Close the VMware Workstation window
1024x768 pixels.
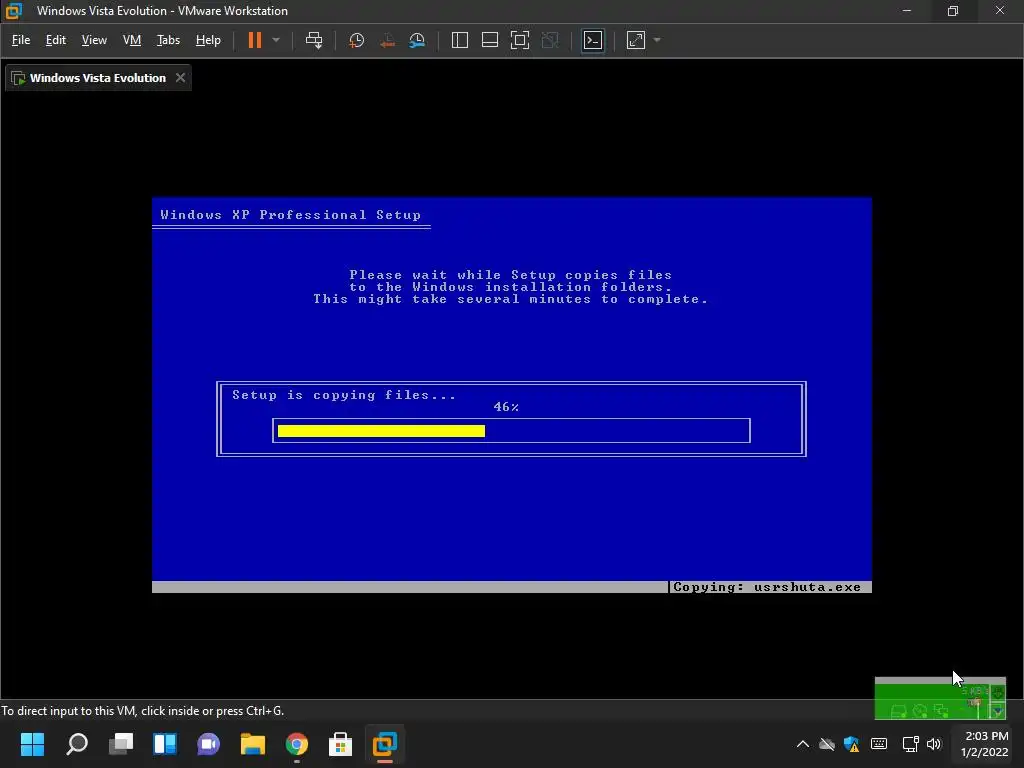pos(1000,11)
